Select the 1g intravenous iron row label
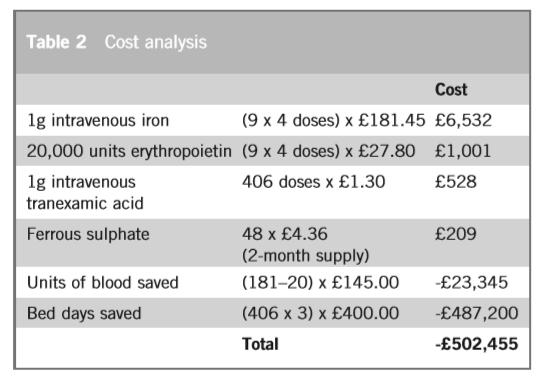The height and width of the screenshot is (380, 543). coord(98,121)
